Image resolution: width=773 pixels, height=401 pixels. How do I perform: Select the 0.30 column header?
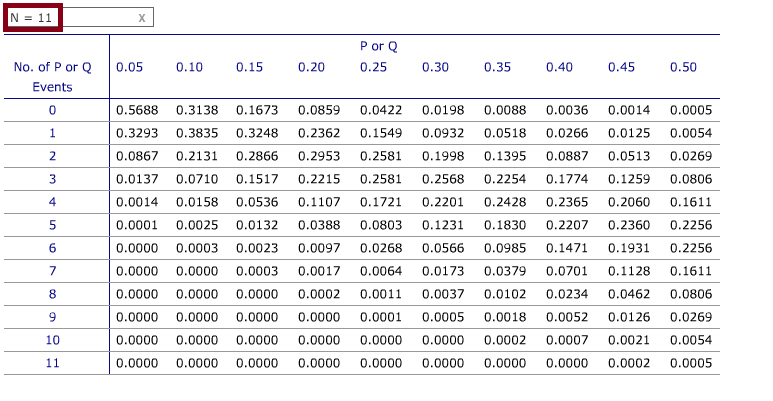tap(435, 67)
